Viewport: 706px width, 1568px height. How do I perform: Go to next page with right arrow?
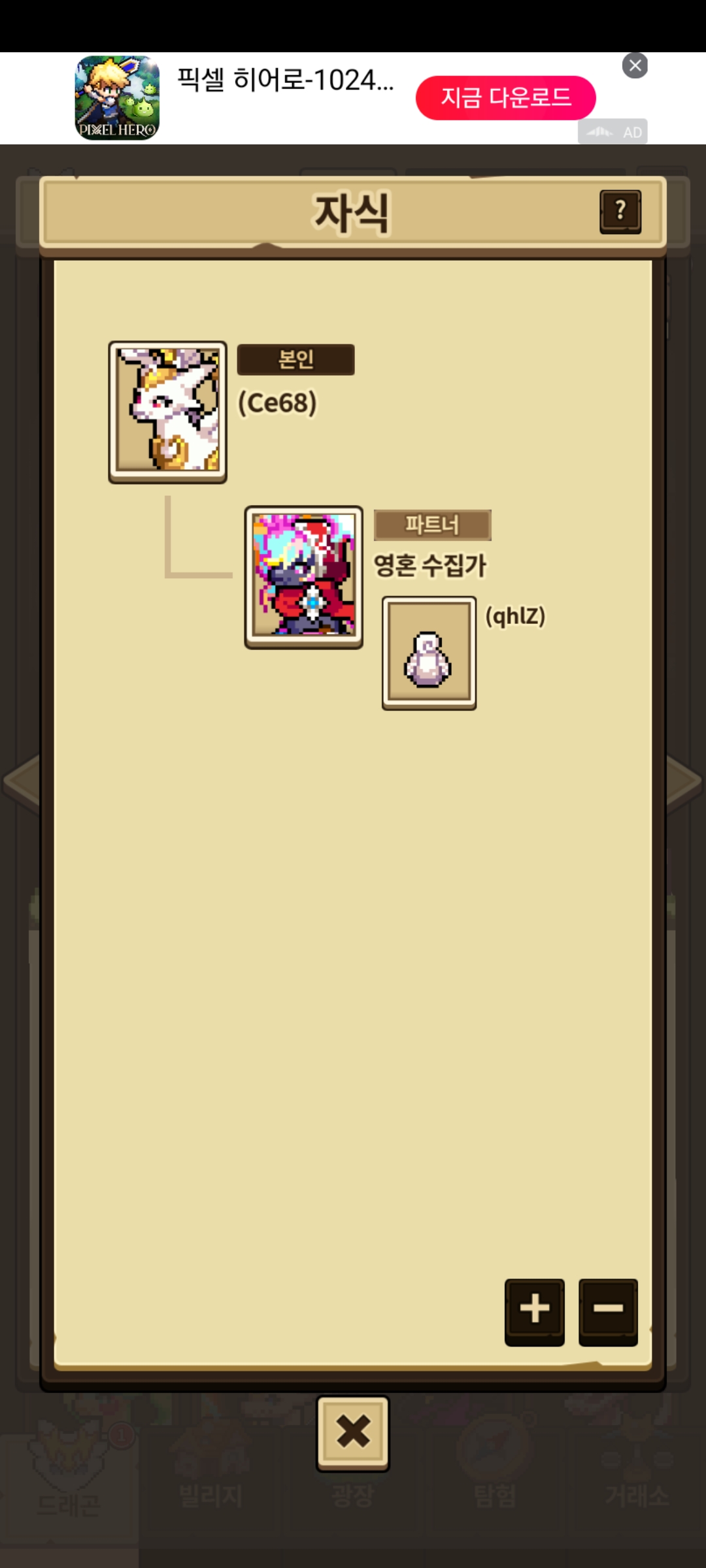684,782
